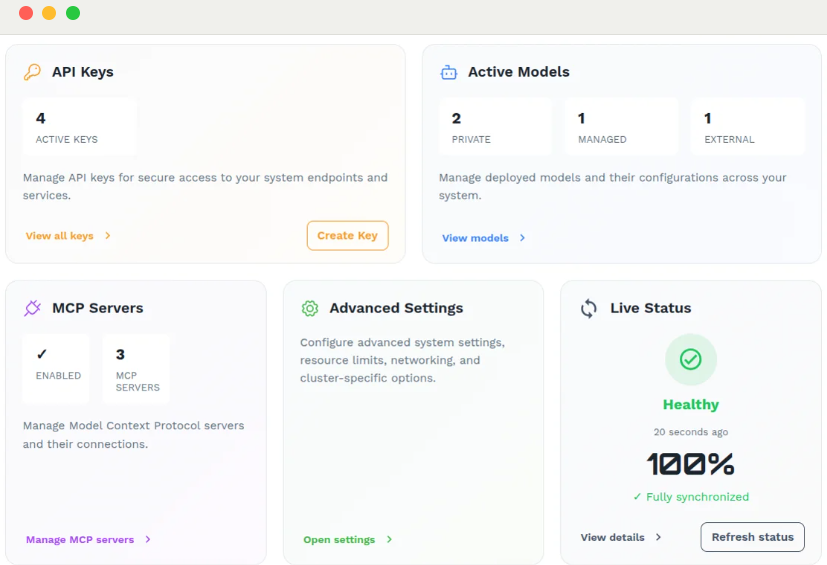Click the green Healthy checkmark circle

point(690,359)
